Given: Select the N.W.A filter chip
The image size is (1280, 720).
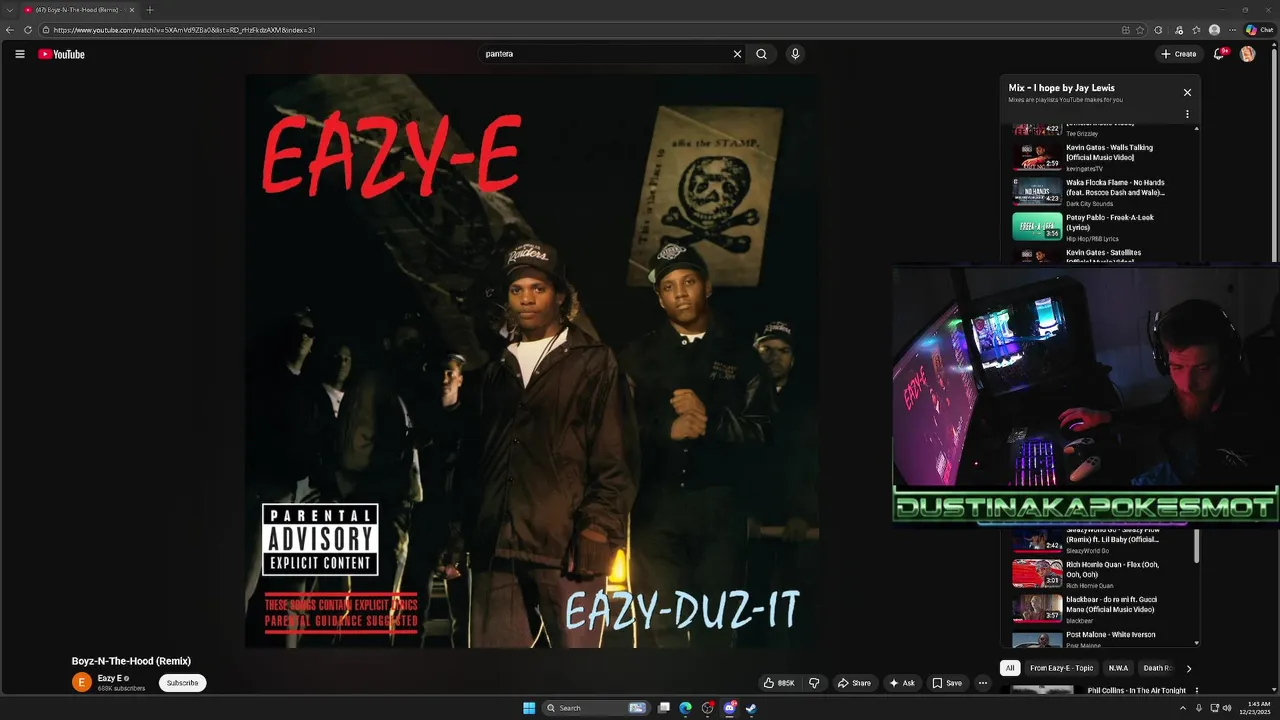Looking at the screenshot, I should click(1118, 668).
